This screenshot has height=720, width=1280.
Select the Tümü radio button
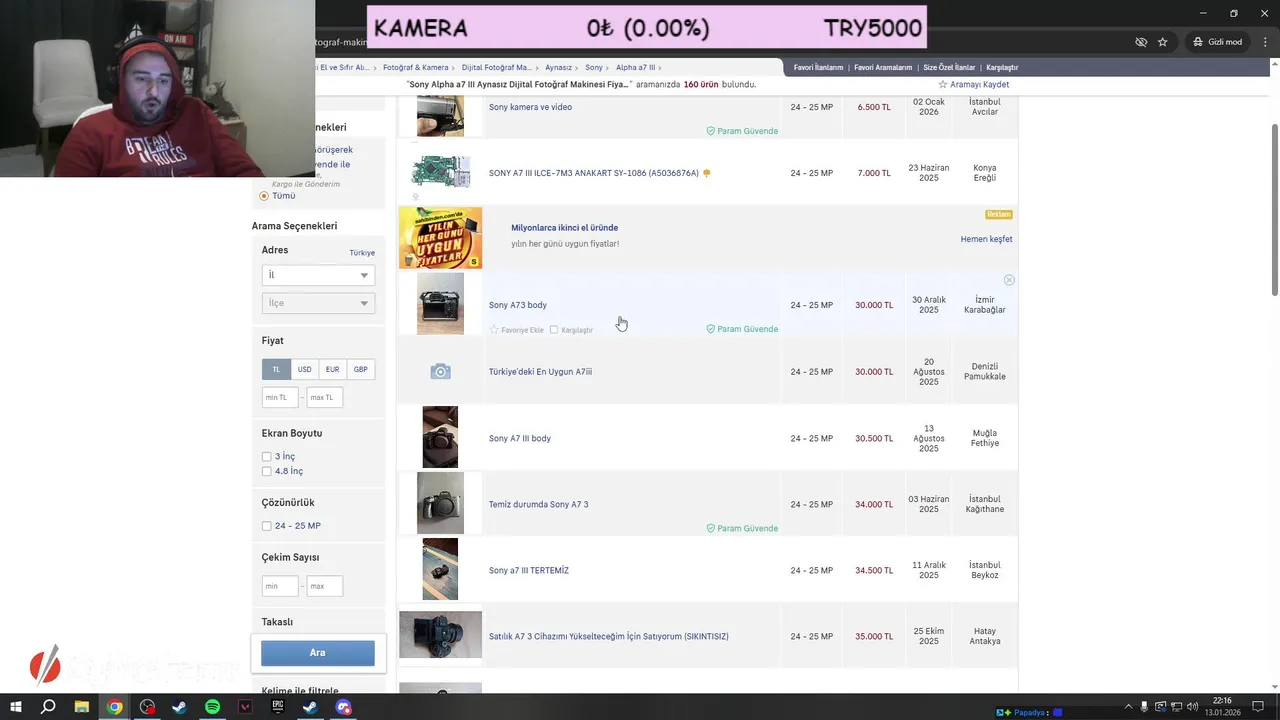(x=264, y=196)
